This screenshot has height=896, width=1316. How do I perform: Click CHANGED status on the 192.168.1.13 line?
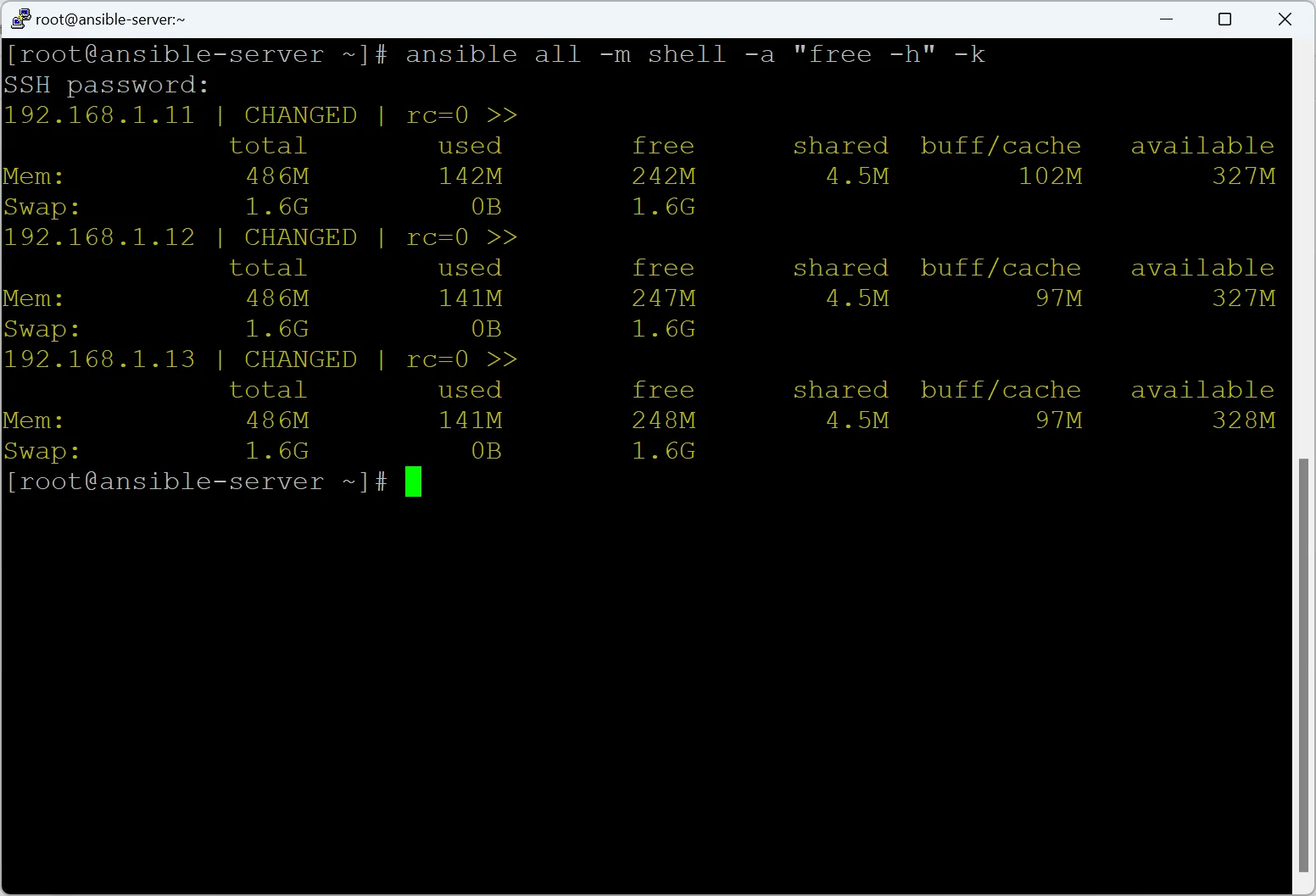point(300,359)
